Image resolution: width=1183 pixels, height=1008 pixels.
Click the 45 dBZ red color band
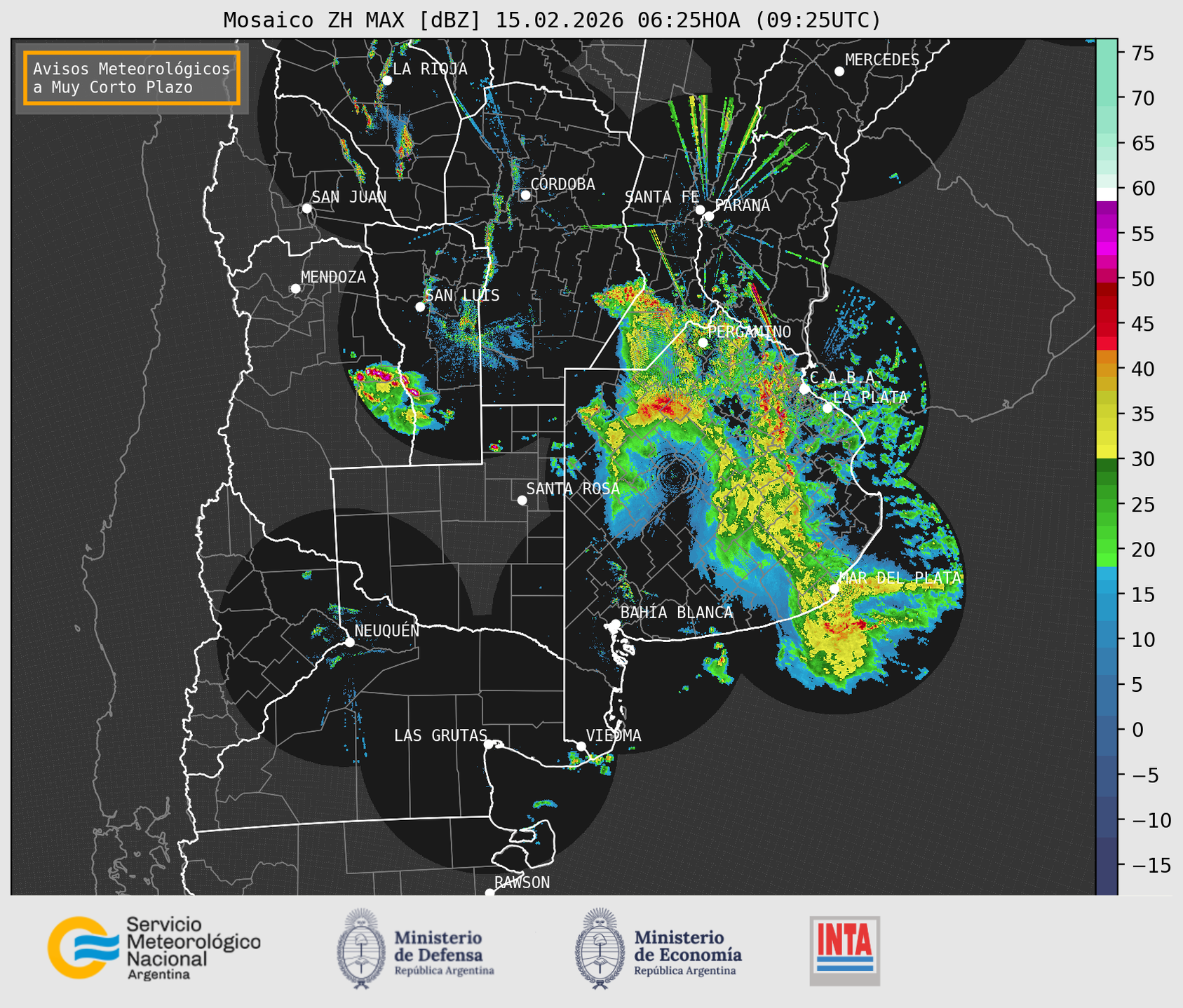(1107, 324)
